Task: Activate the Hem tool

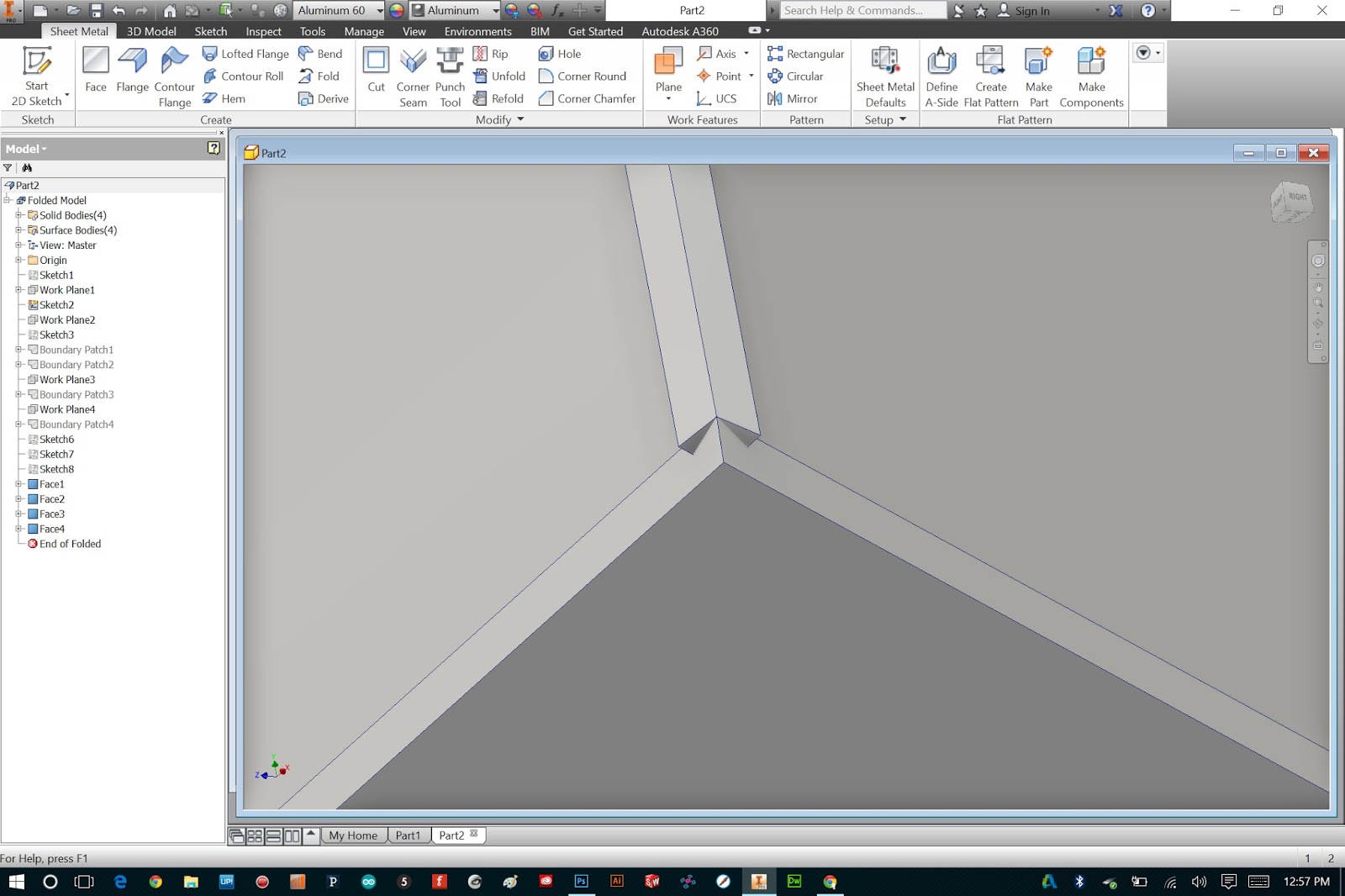Action: pos(224,98)
